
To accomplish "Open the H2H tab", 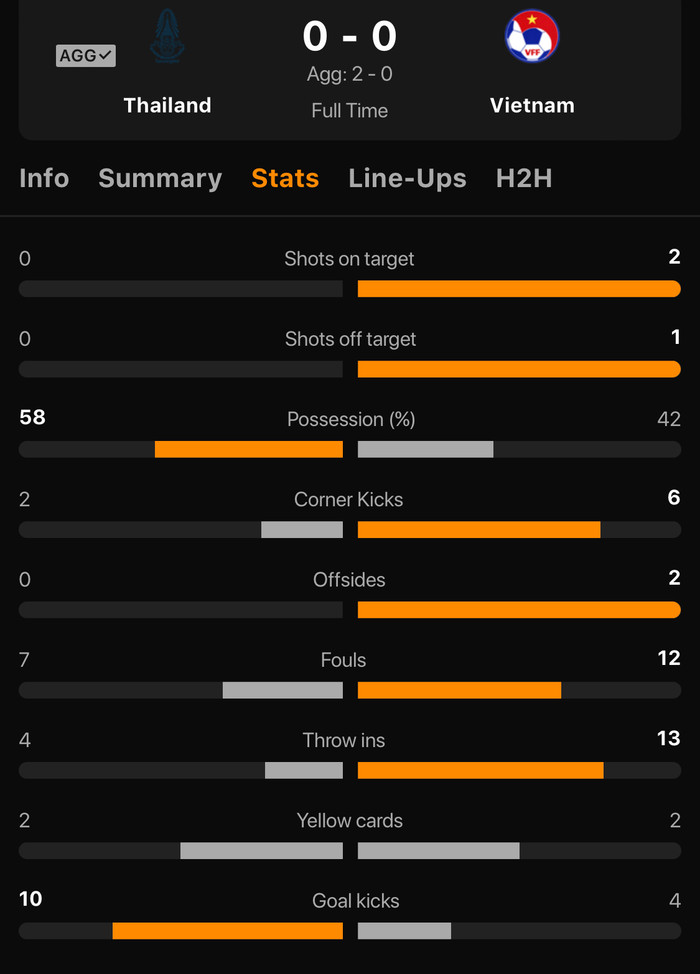I will [524, 178].
